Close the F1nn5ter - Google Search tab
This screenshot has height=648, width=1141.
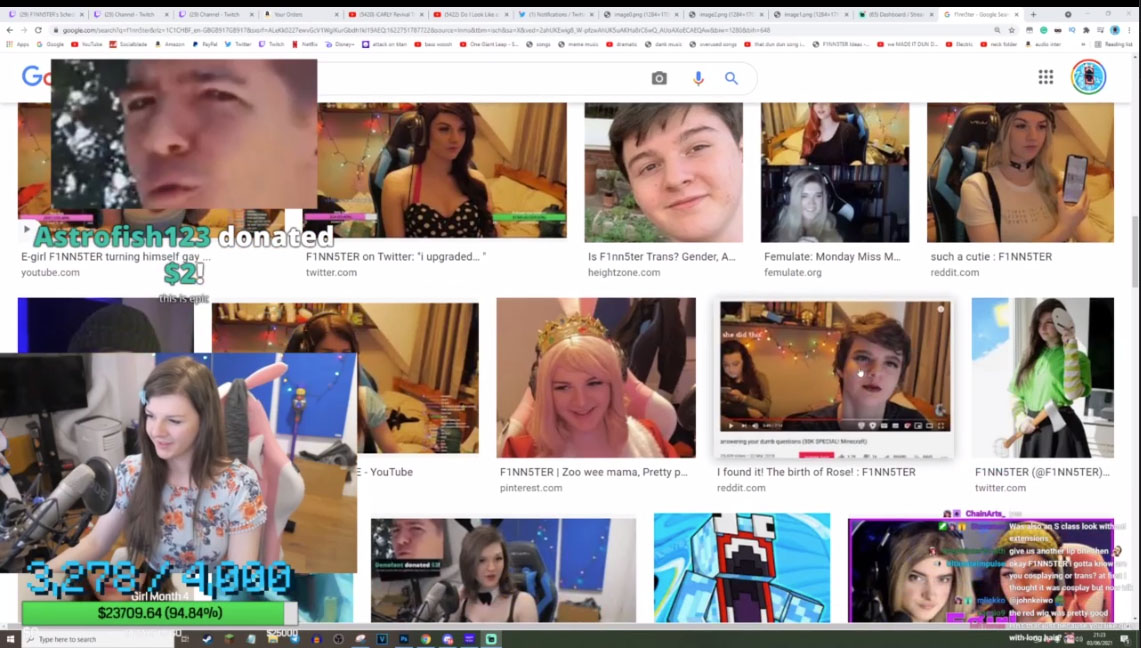[x=1017, y=15]
